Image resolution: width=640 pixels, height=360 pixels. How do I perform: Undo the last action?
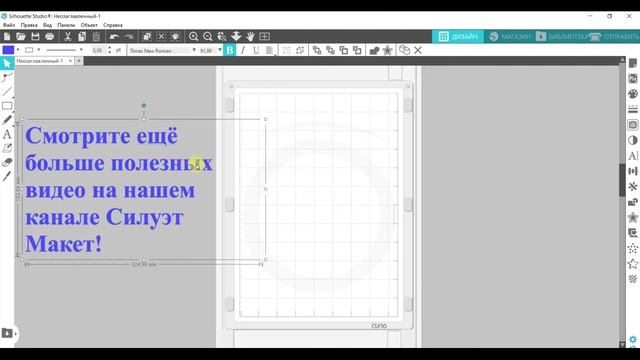tap(114, 37)
